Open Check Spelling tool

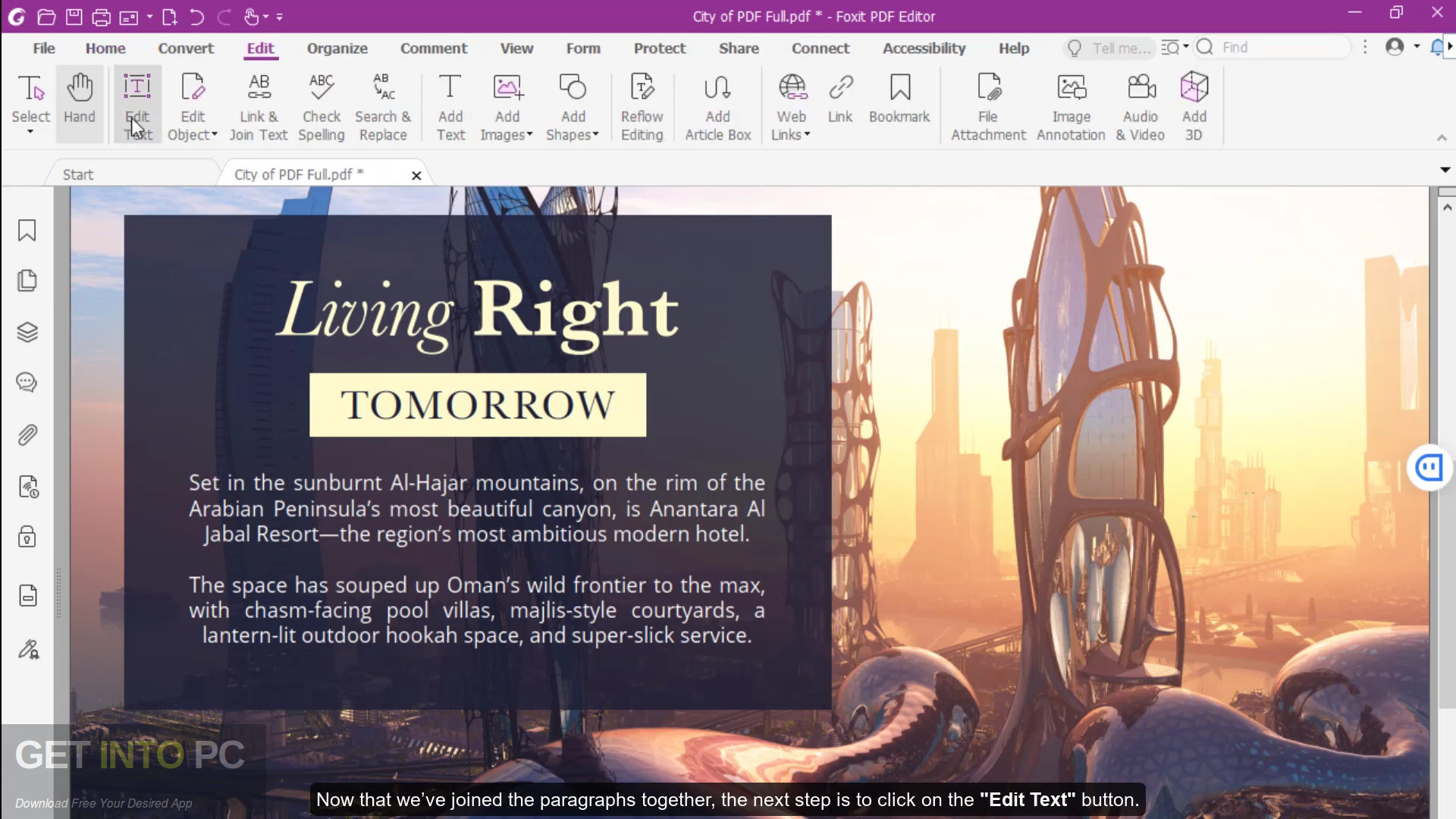[x=322, y=106]
